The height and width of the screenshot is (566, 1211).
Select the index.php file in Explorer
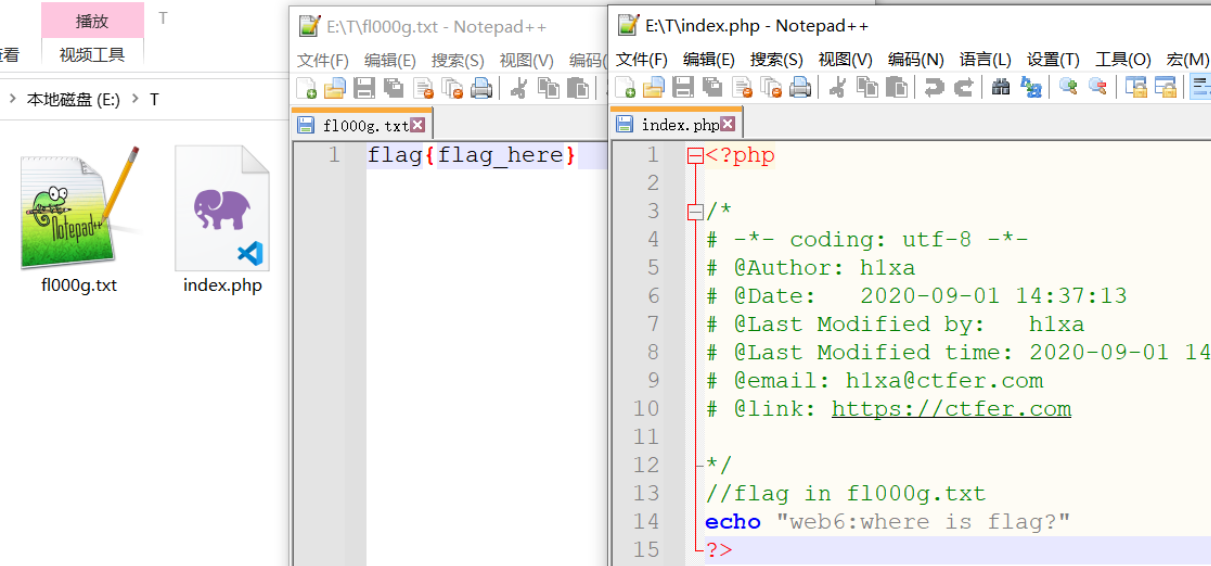pyautogui.click(x=222, y=220)
